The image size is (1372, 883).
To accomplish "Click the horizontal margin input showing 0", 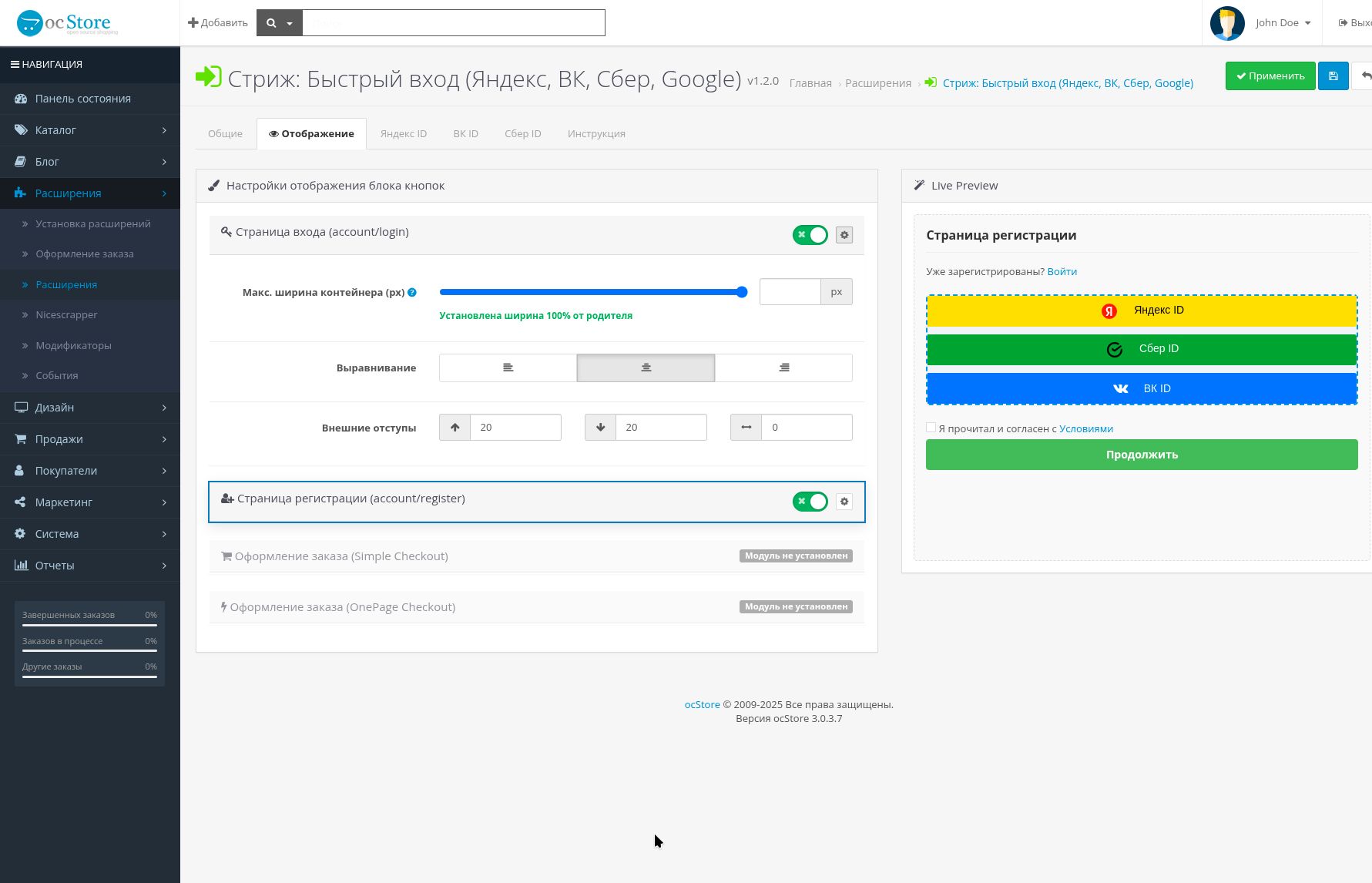I will click(807, 427).
